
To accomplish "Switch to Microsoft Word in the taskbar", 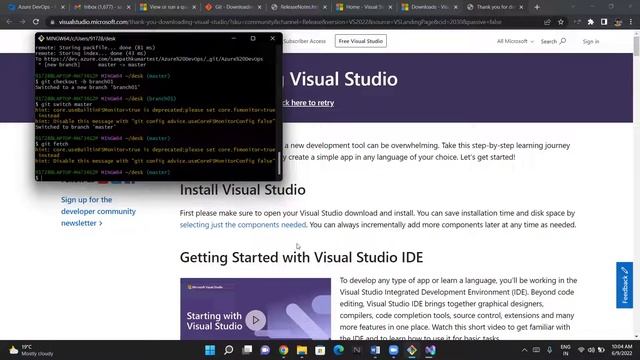I will [375, 350].
